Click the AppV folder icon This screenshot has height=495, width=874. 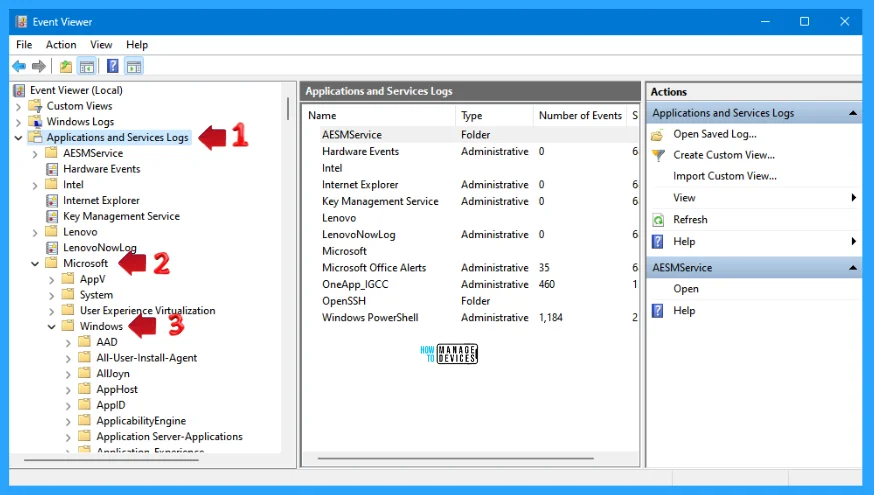[x=68, y=279]
